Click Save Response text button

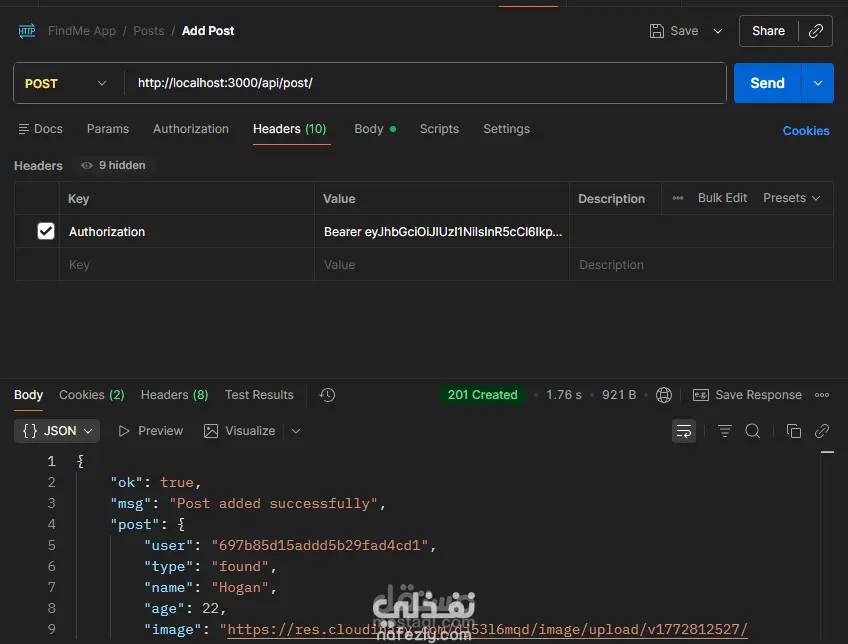[758, 395]
